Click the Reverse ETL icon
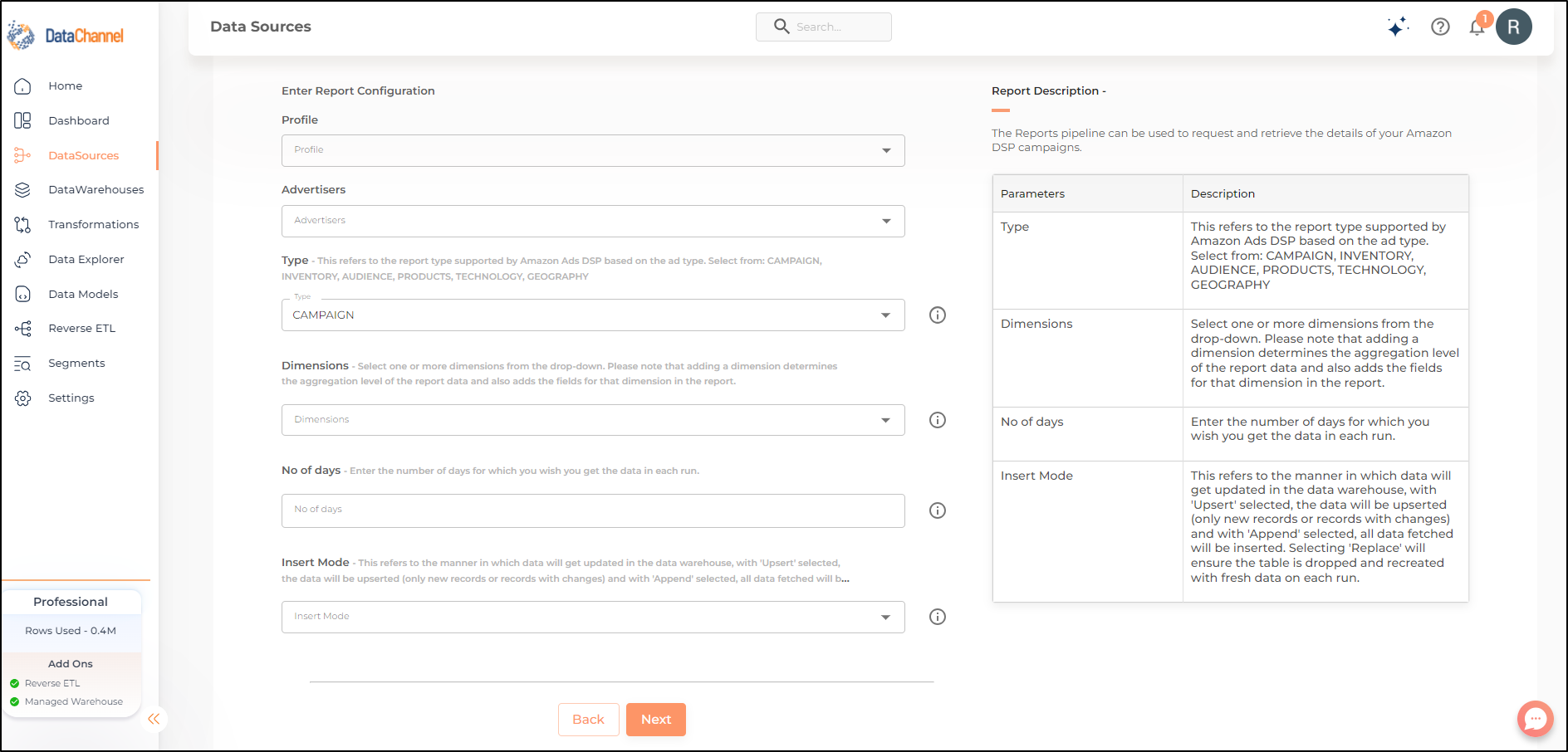Viewport: 1568px width, 752px height. (22, 329)
